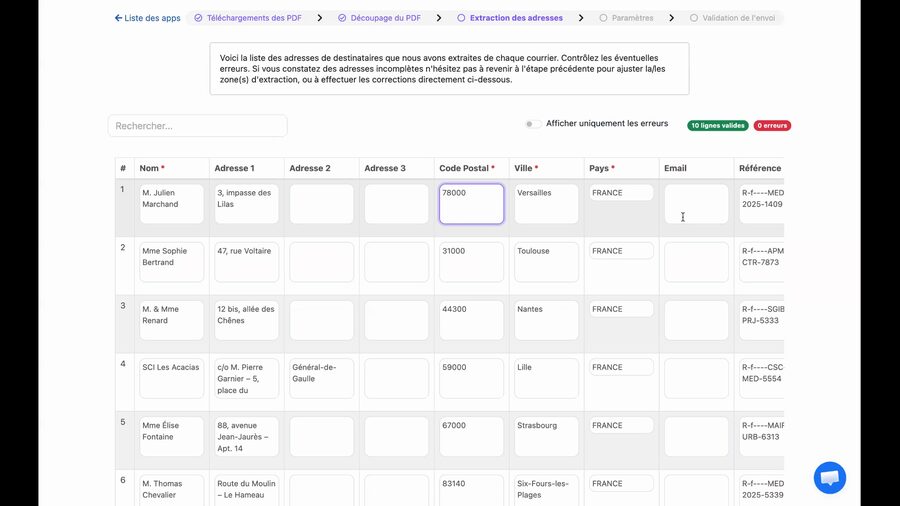Screen dimensions: 900x506
Task: Open Pays dropdown for Thomas Chevalier row
Action: tap(621, 484)
